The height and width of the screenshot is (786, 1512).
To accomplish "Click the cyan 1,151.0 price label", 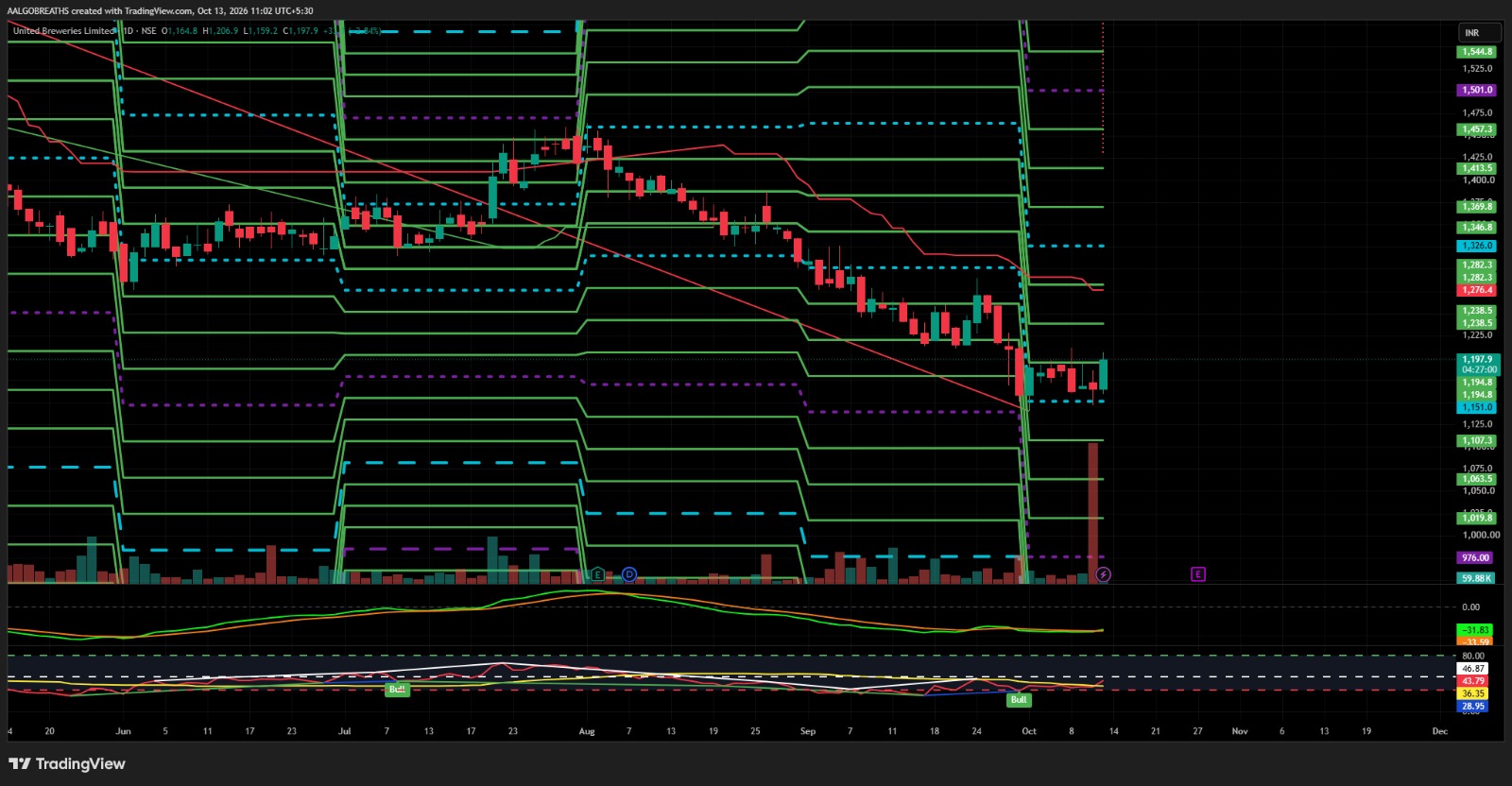I will point(1477,408).
